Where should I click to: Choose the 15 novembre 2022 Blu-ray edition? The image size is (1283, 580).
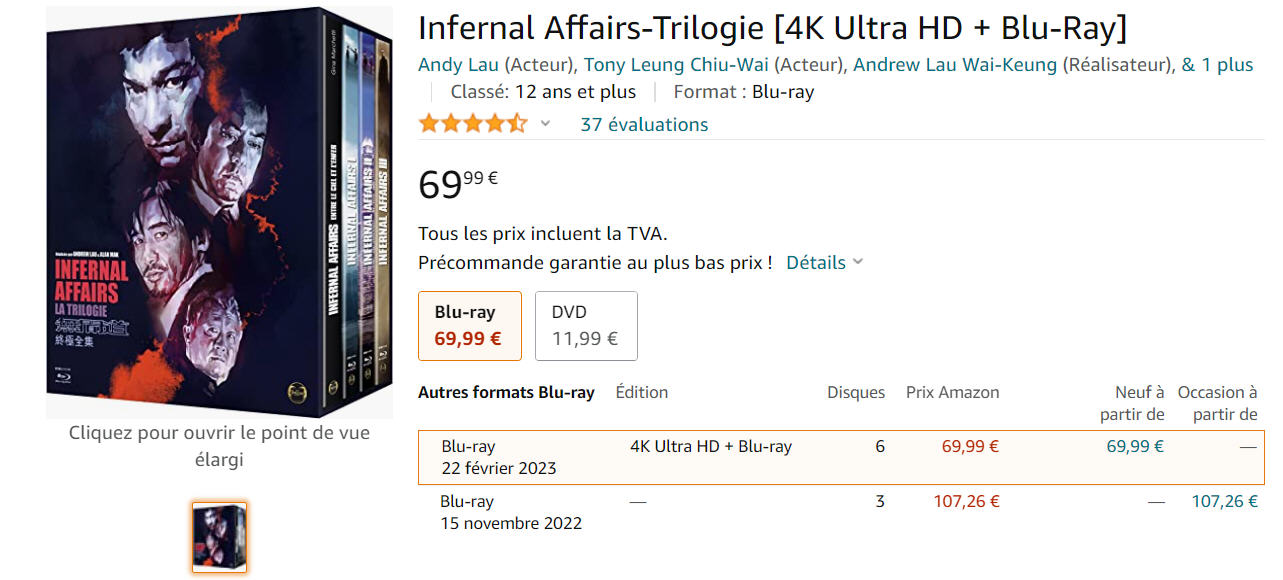[510, 512]
